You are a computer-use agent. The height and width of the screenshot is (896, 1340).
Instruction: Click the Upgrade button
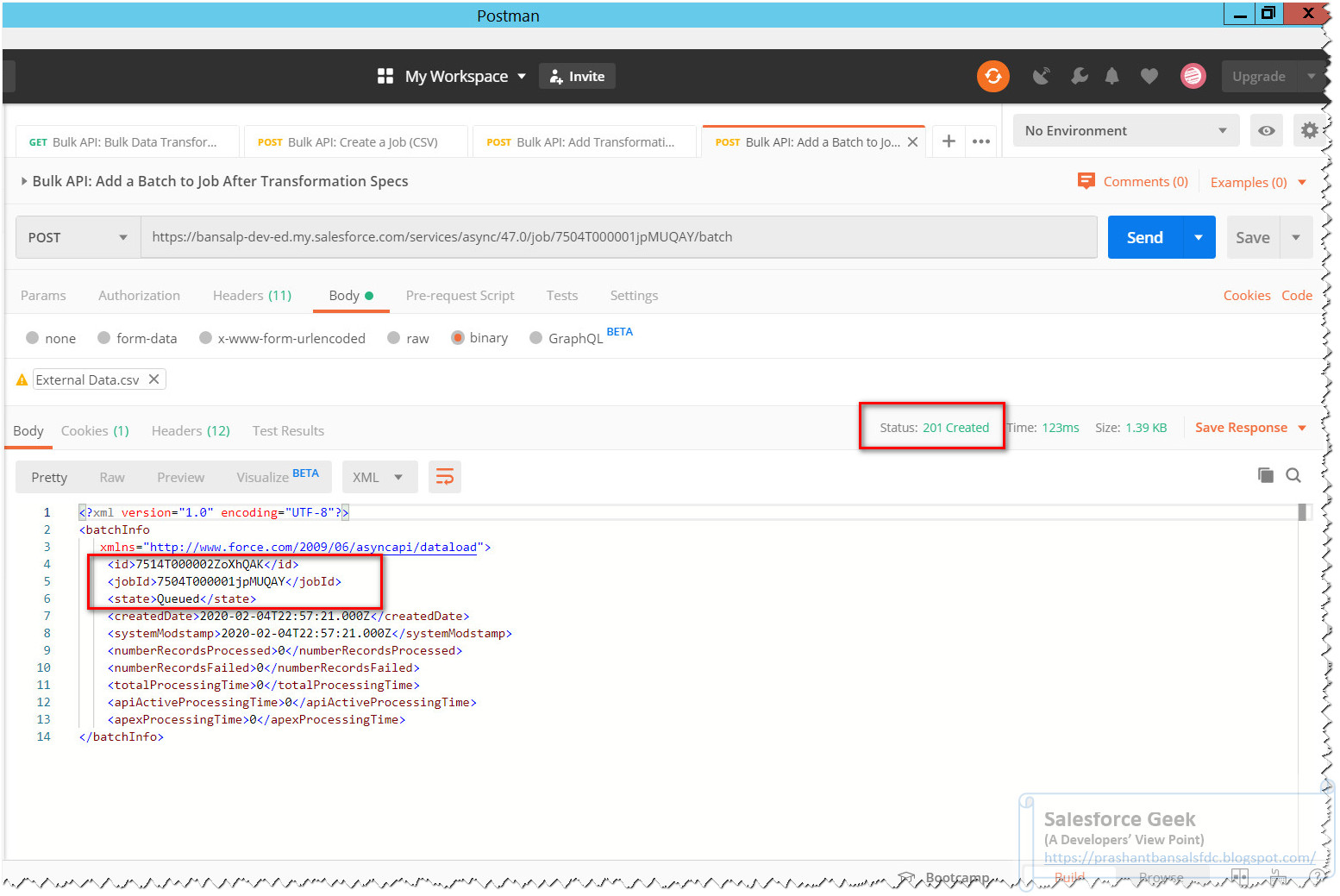click(x=1259, y=76)
